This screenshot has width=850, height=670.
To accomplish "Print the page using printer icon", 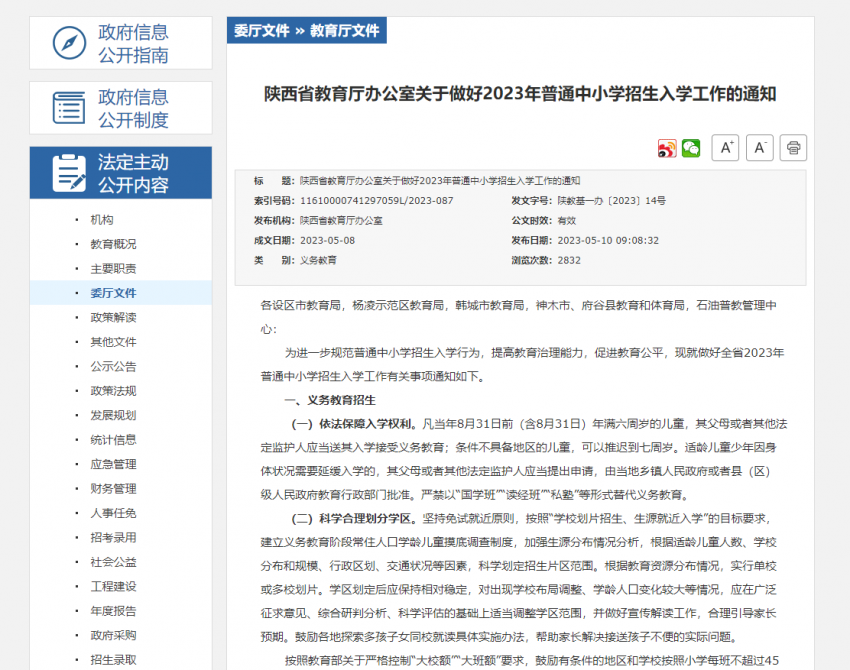I will [x=793, y=148].
